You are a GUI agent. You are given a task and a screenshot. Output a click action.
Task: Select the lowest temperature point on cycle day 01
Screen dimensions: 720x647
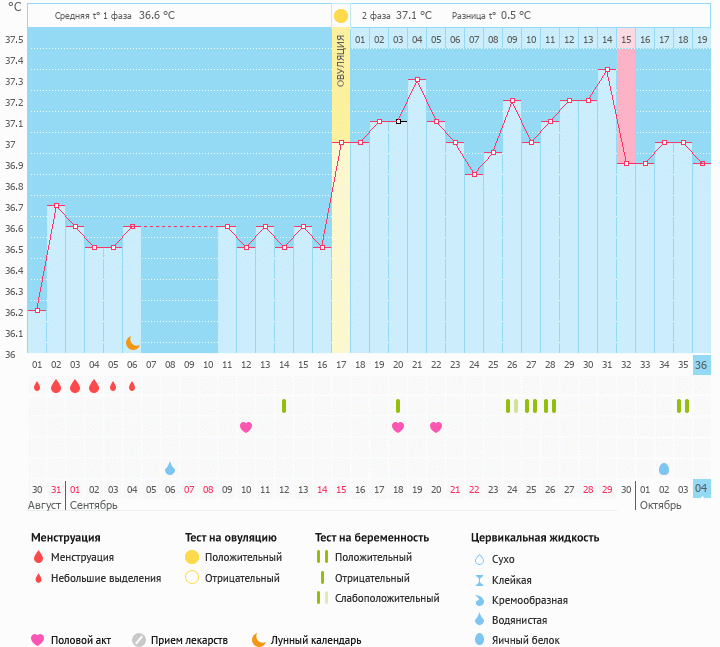(x=37, y=310)
